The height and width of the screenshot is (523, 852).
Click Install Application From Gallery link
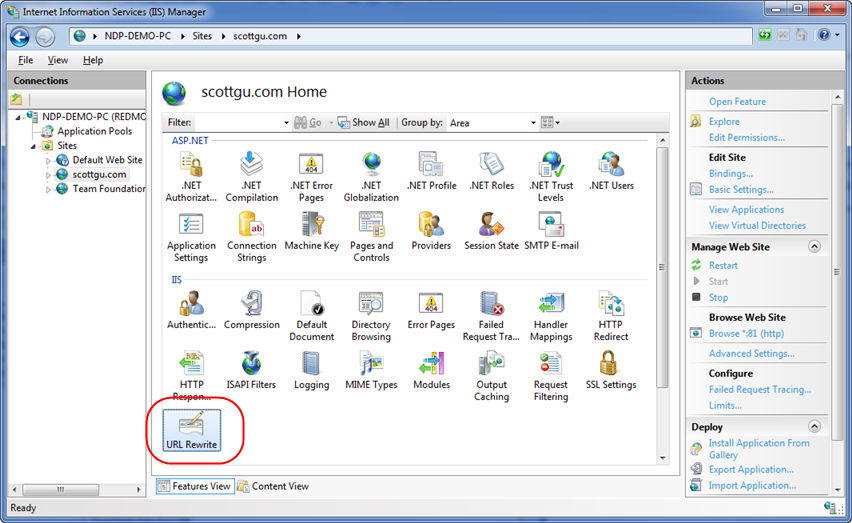tap(759, 449)
